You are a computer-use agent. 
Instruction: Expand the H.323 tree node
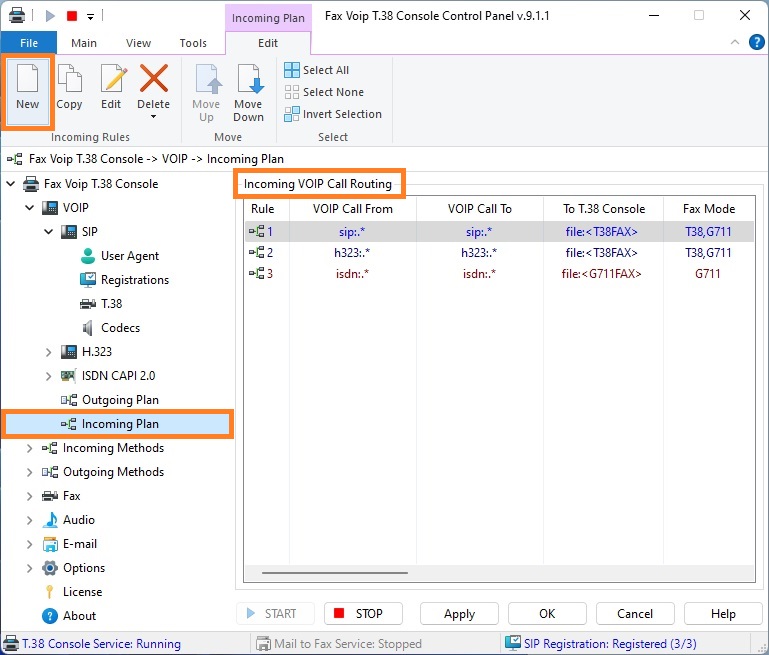click(x=48, y=352)
